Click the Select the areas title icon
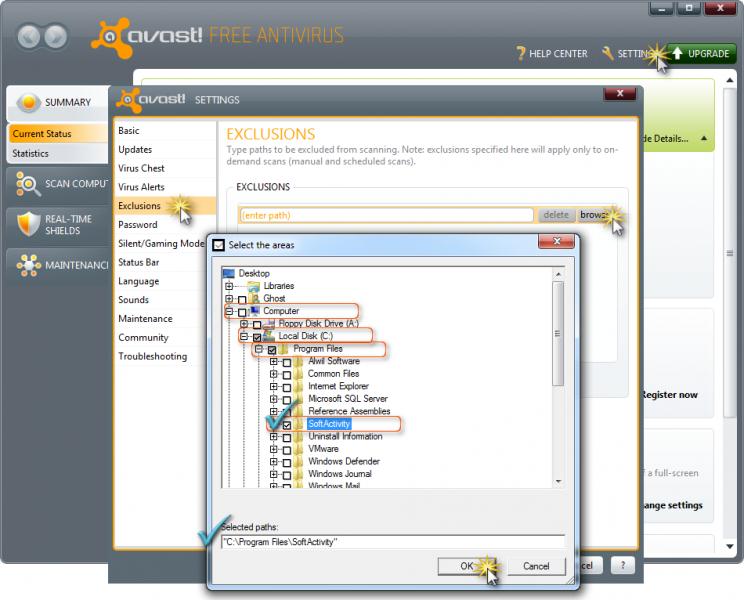744x600 pixels. click(x=218, y=245)
